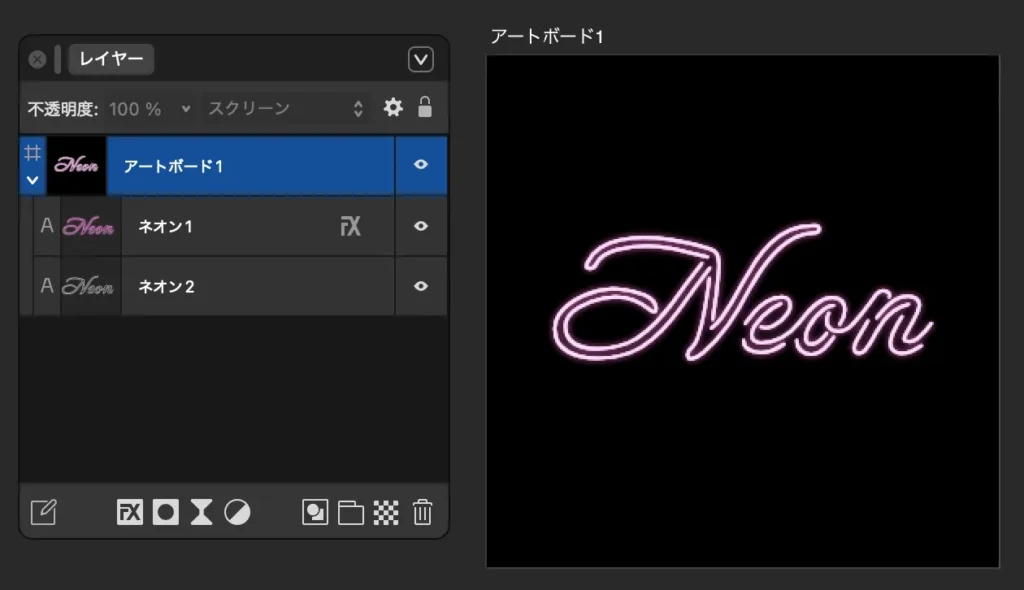
Task: Open the panel options menu
Action: [421, 59]
